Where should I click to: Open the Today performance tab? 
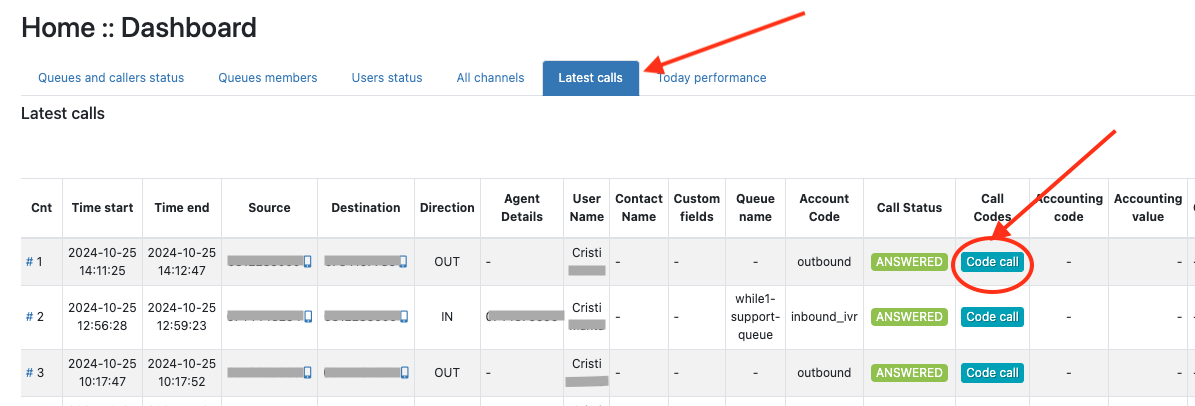pyautogui.click(x=712, y=78)
